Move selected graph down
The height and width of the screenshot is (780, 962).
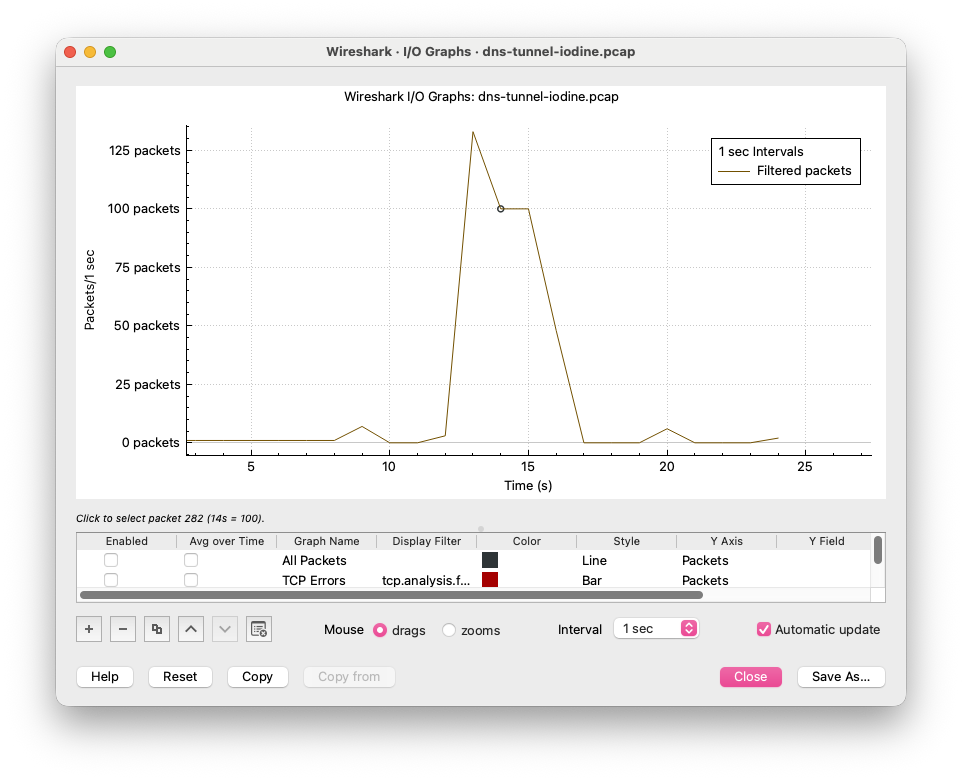pyautogui.click(x=225, y=629)
